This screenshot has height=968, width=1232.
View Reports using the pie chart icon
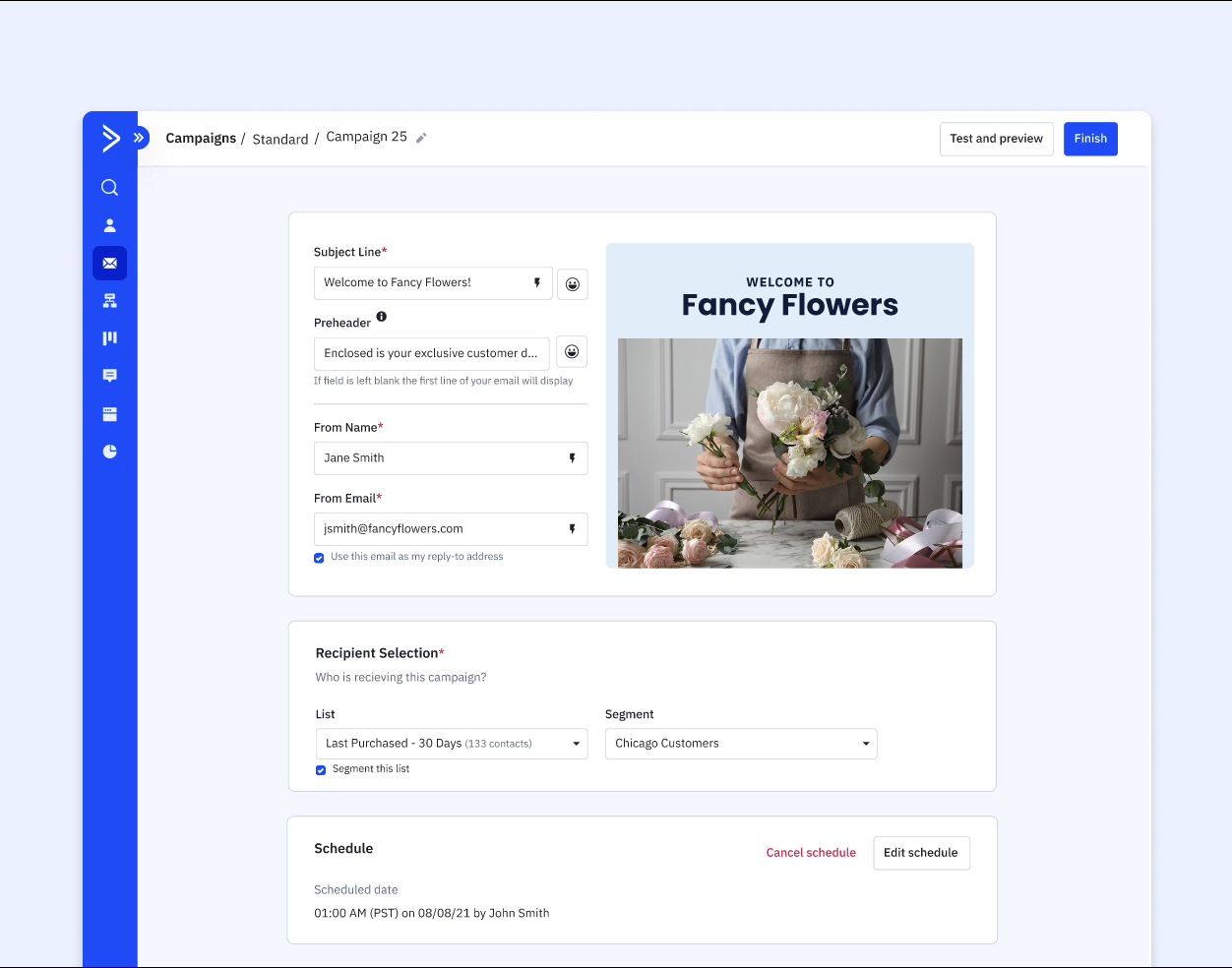(109, 452)
